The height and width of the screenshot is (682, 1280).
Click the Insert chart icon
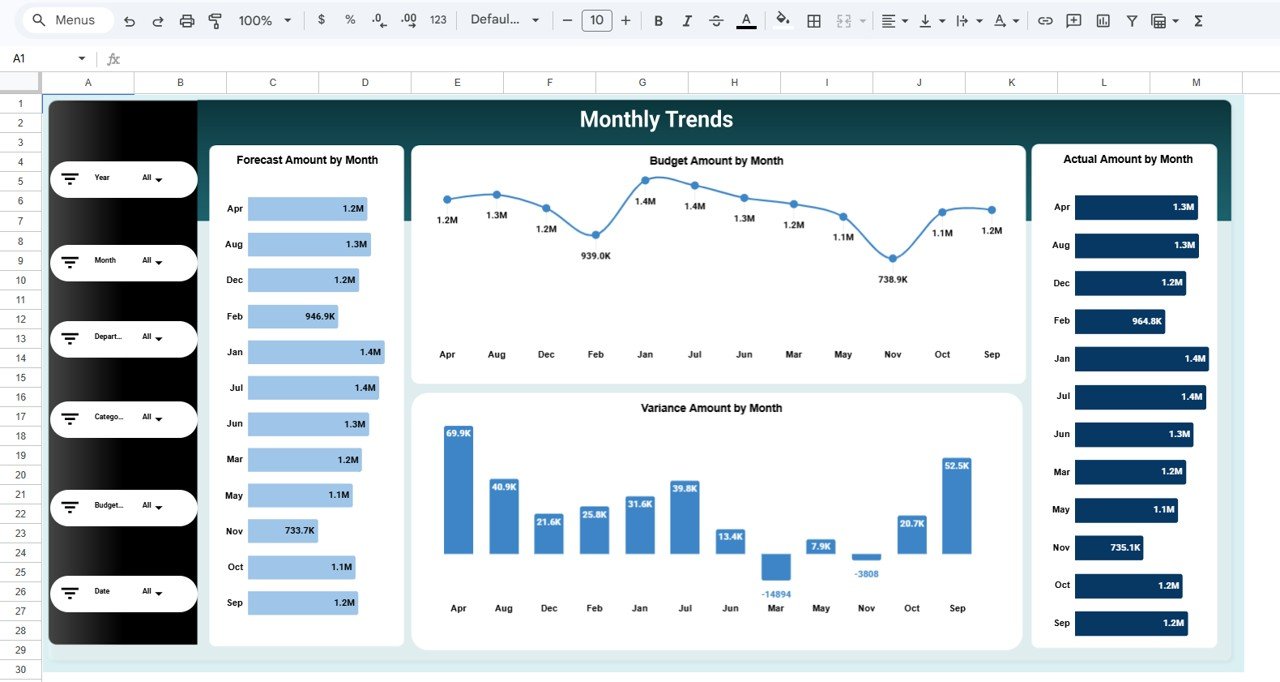[1103, 21]
